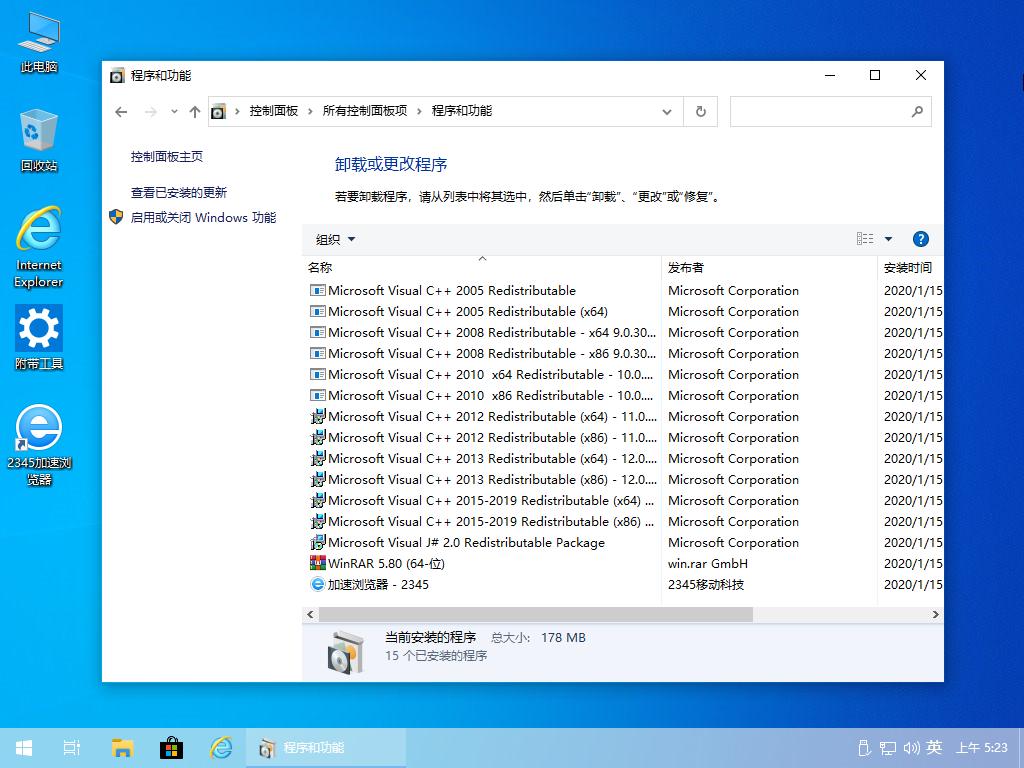Open the 控制面板主页 link
The image size is (1024, 768).
click(x=167, y=157)
